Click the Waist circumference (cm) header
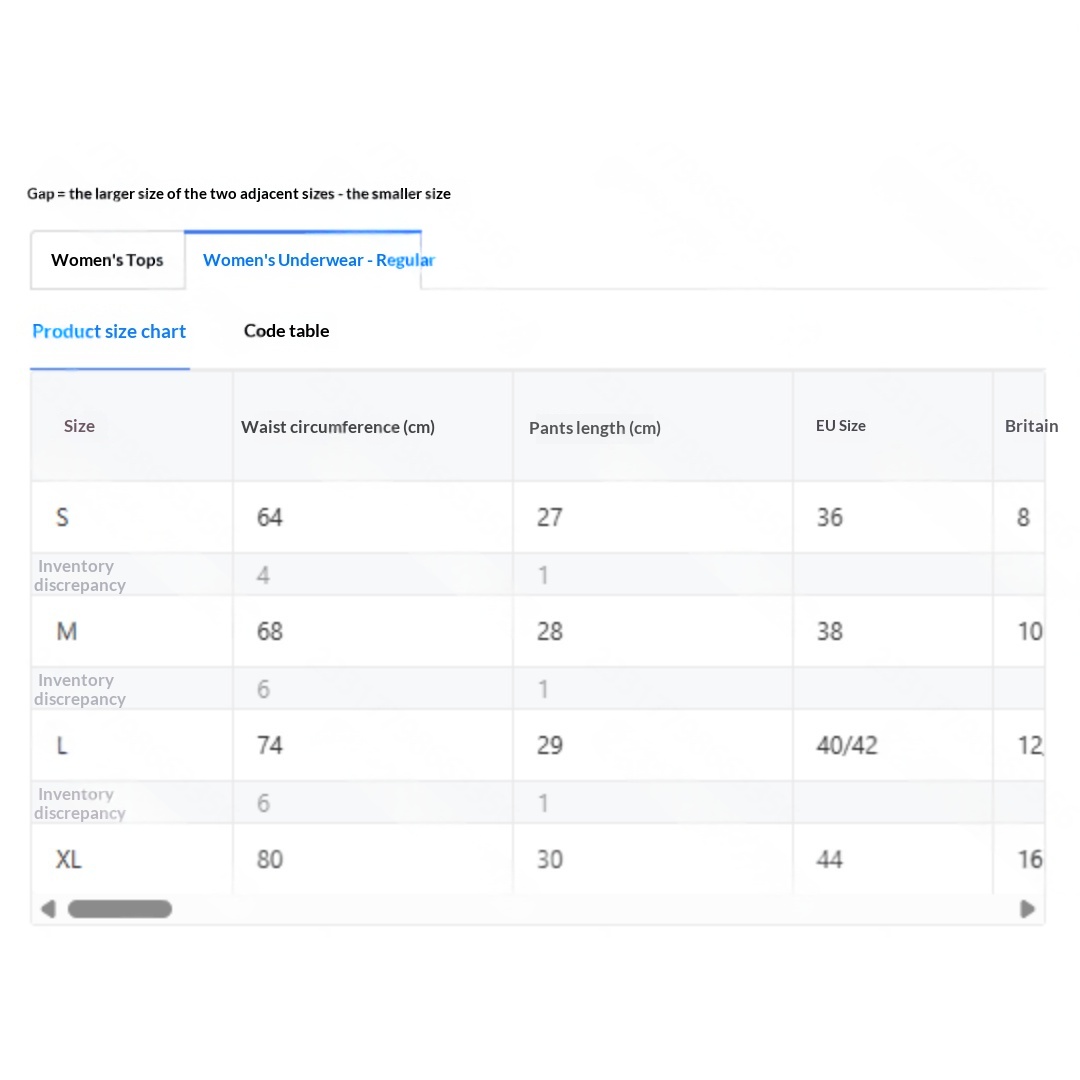 (x=338, y=427)
